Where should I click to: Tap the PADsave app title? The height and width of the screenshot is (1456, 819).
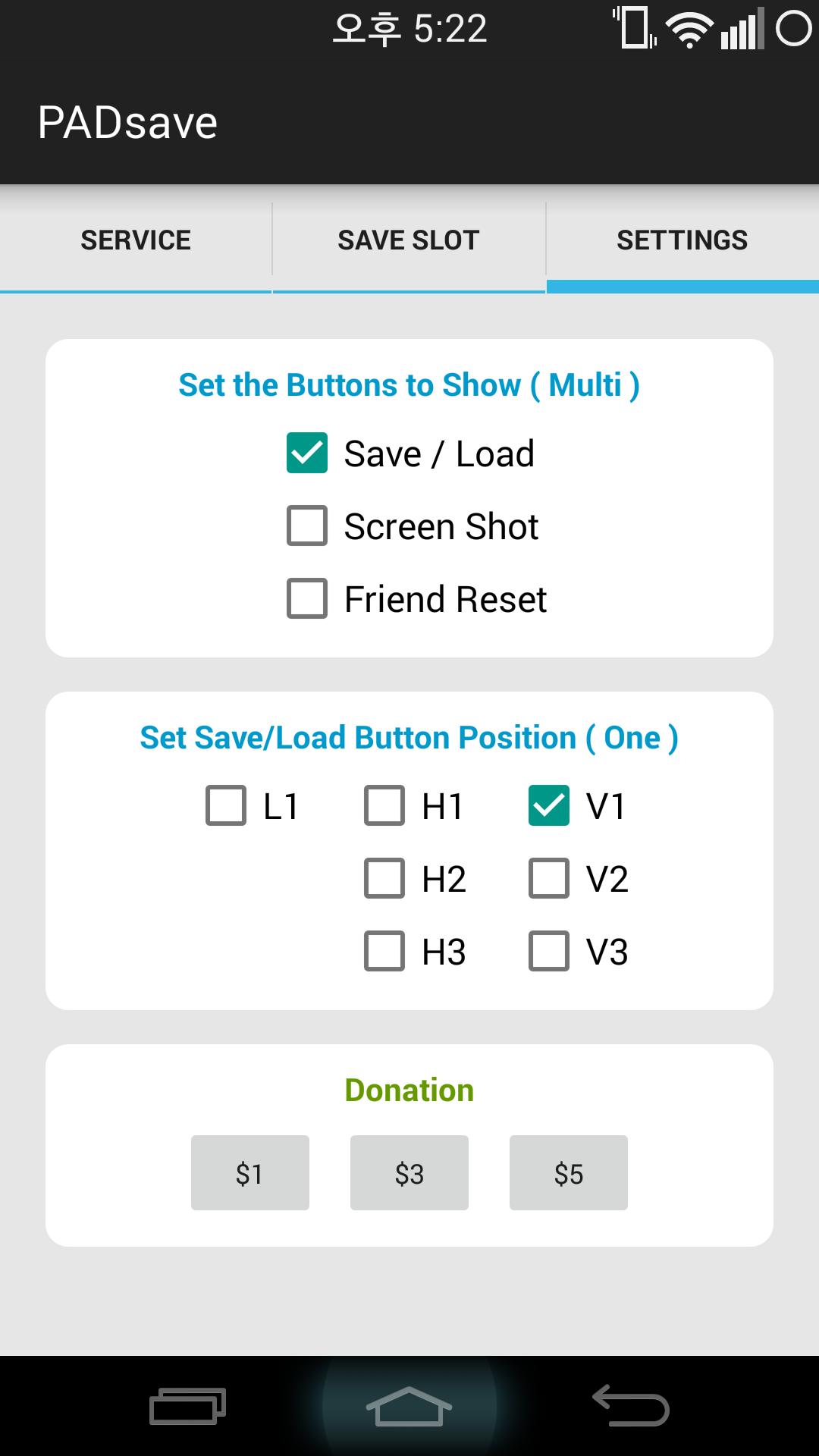tap(127, 121)
